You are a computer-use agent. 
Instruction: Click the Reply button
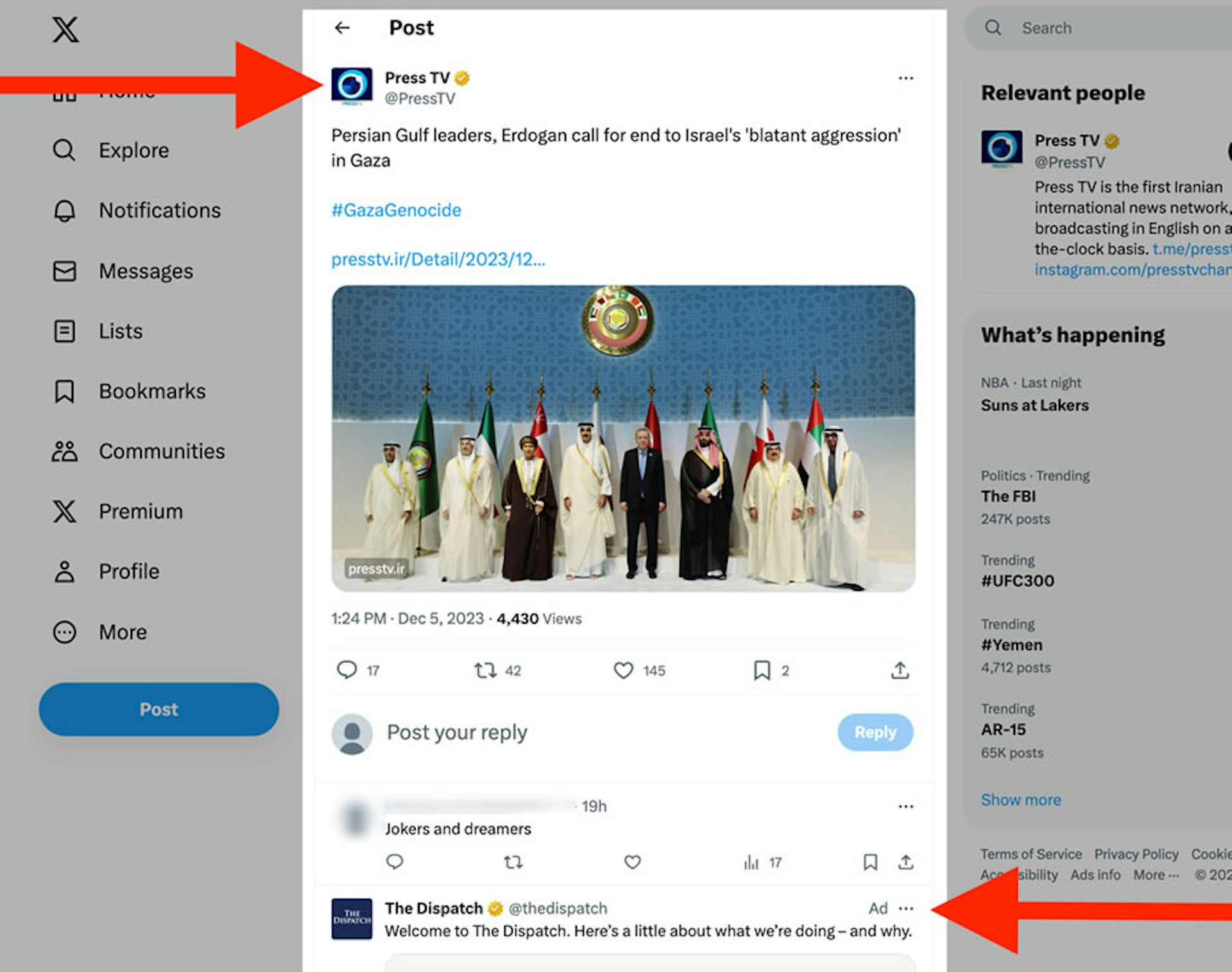875,732
